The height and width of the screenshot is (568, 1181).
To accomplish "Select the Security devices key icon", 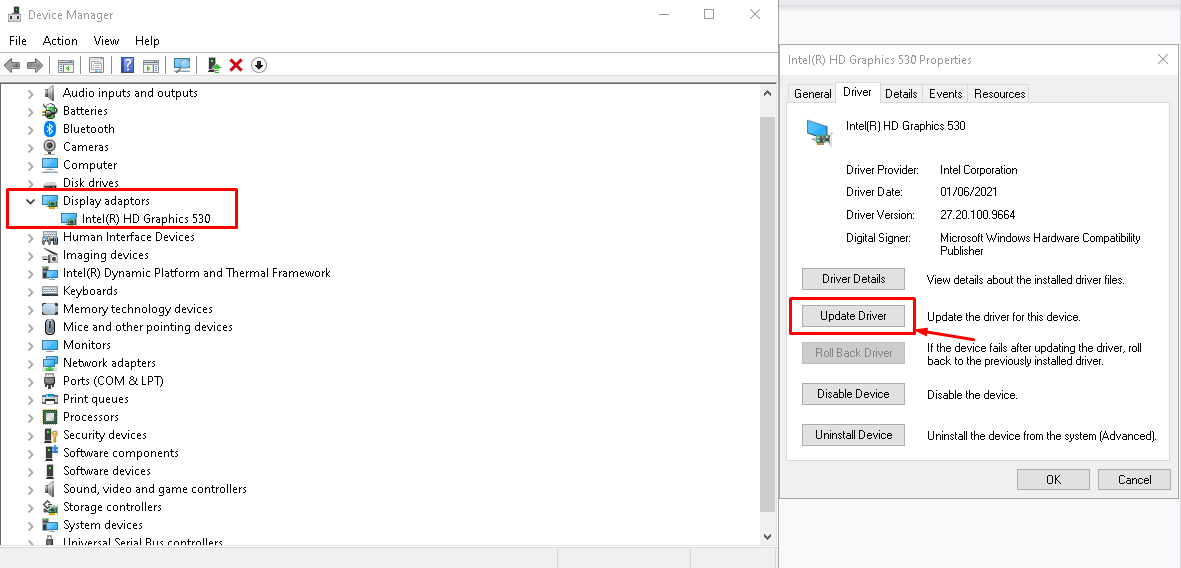I will click(50, 435).
